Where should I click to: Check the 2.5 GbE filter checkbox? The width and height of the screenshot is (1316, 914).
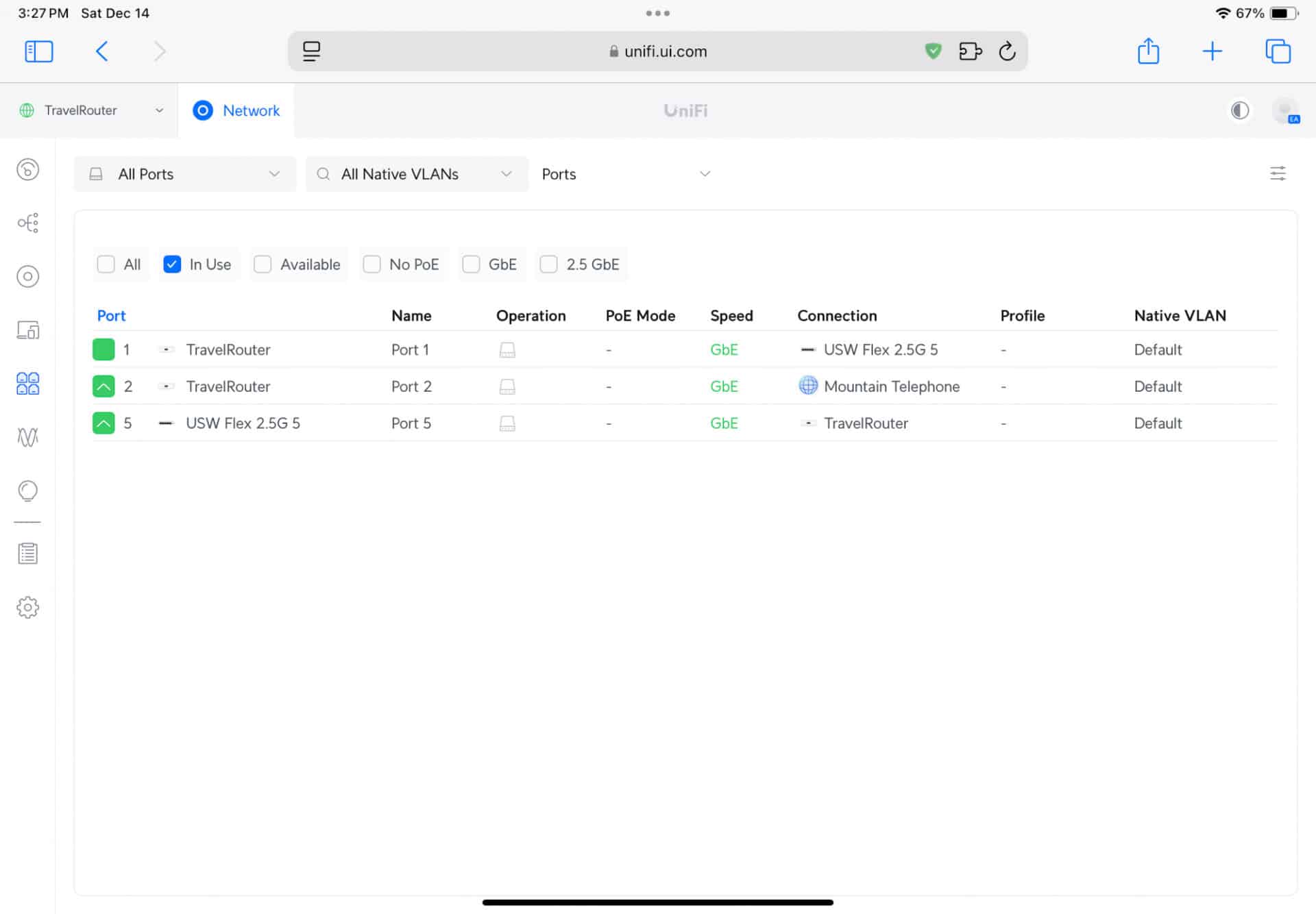(548, 264)
